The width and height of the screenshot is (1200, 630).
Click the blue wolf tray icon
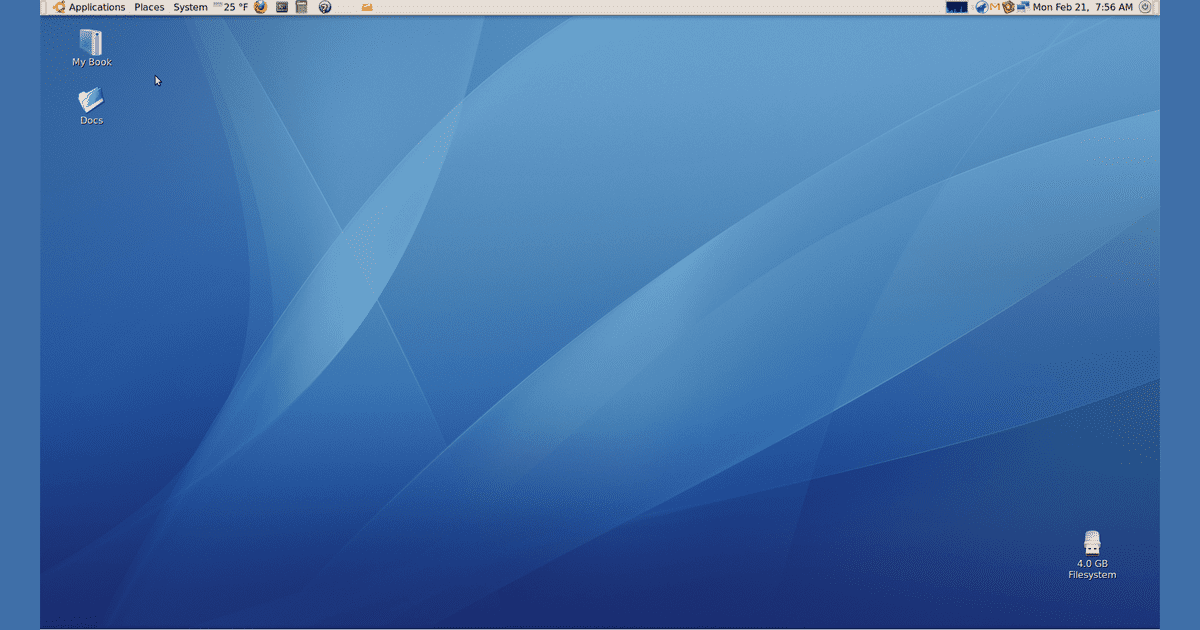(982, 7)
